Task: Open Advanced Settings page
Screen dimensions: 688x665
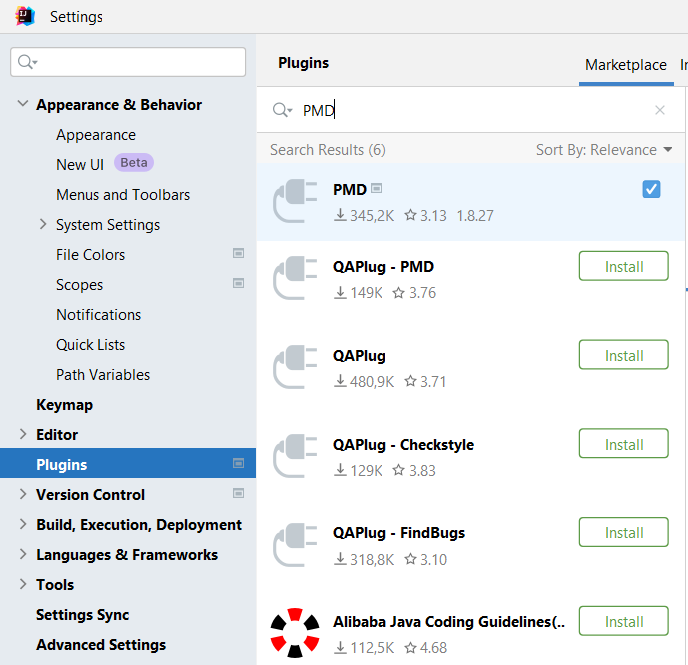Action: tap(101, 644)
